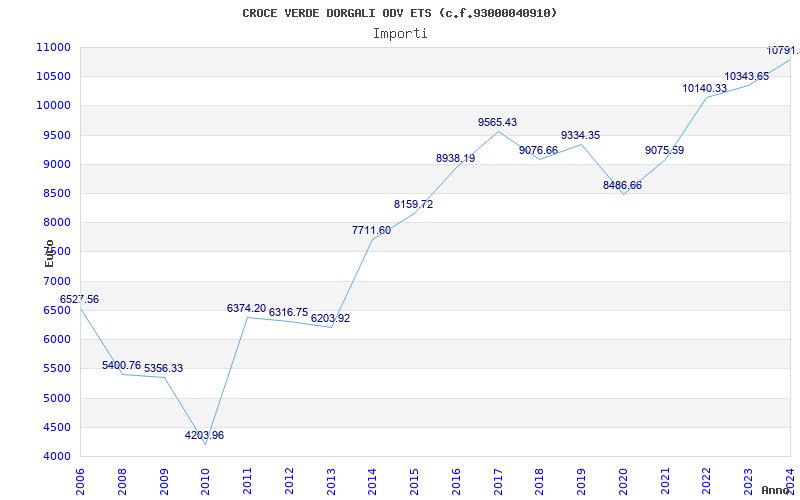
Task: Click the data label 5400.76
Action: (x=121, y=365)
